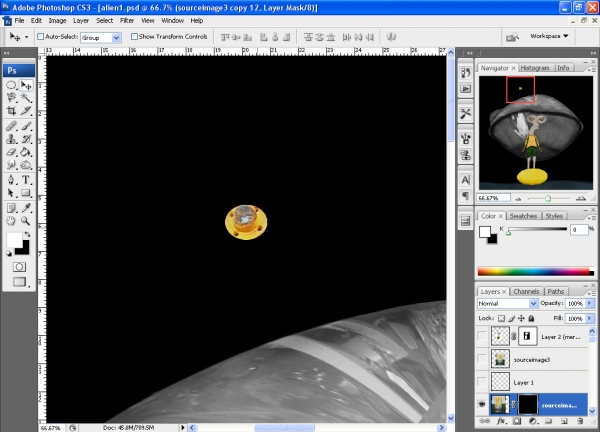Toggle lock transparent pixels
The height and width of the screenshot is (432, 600).
pyautogui.click(x=501, y=318)
